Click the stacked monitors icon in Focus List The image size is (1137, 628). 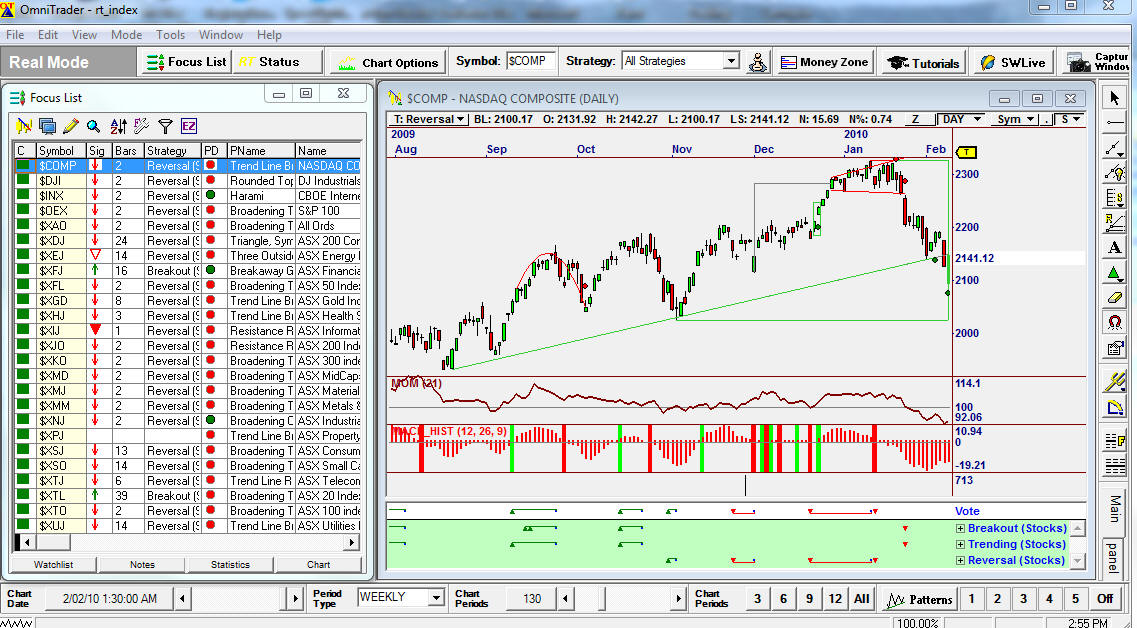[x=47, y=126]
